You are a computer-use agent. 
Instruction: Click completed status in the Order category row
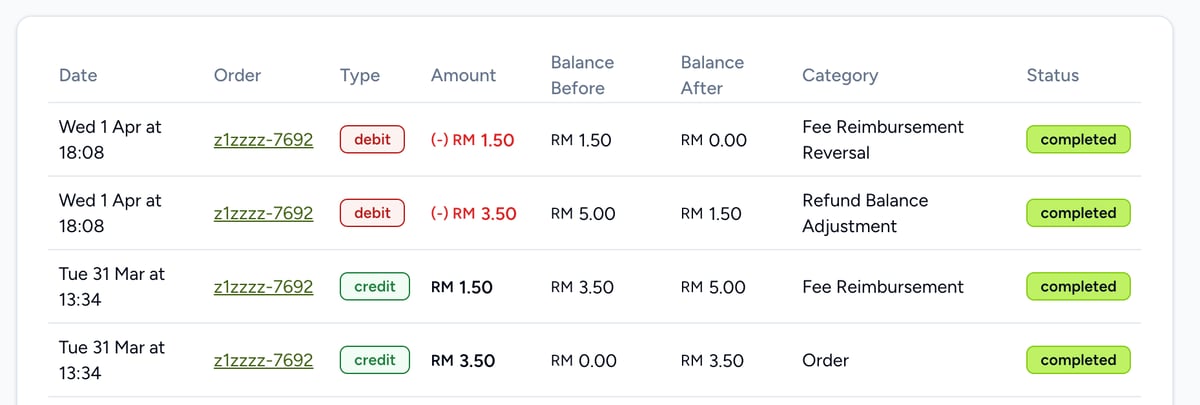tap(1078, 360)
